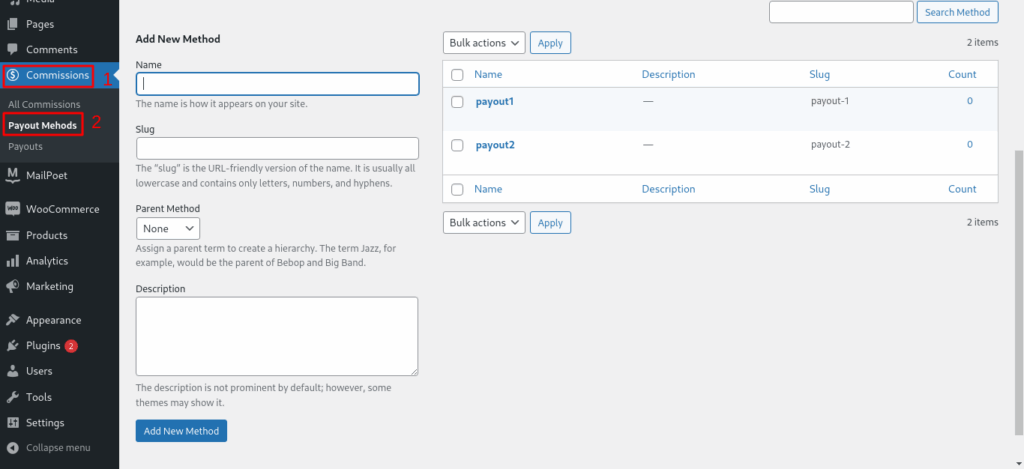Click the Search Method button

coord(957,12)
